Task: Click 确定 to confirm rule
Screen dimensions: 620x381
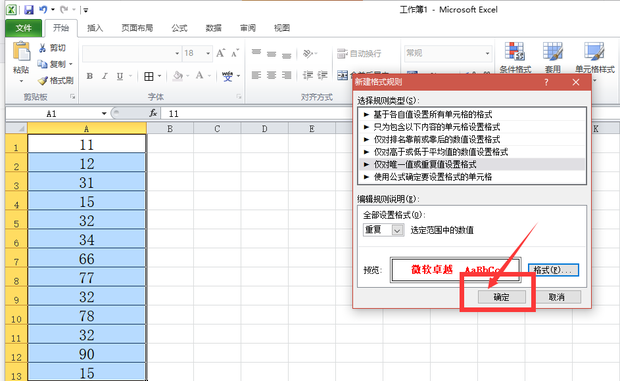Action: click(501, 297)
